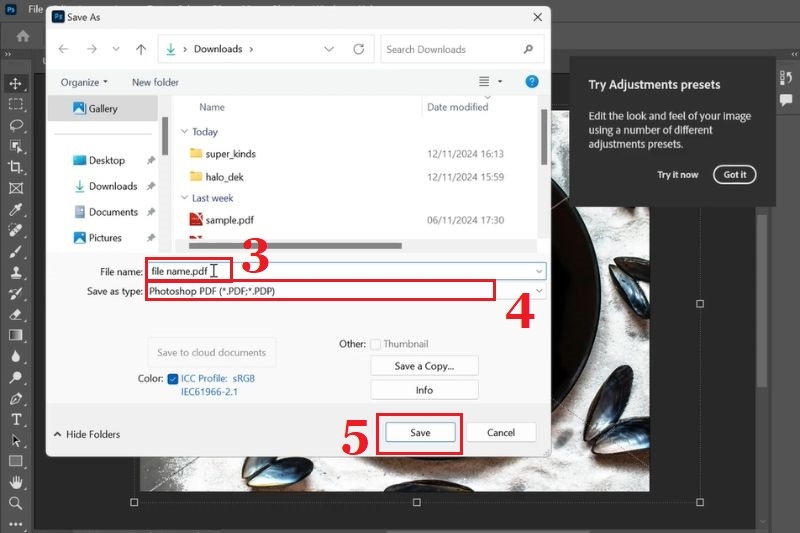Click the horizontal scrollbar of file list
800x533 pixels.
click(295, 245)
